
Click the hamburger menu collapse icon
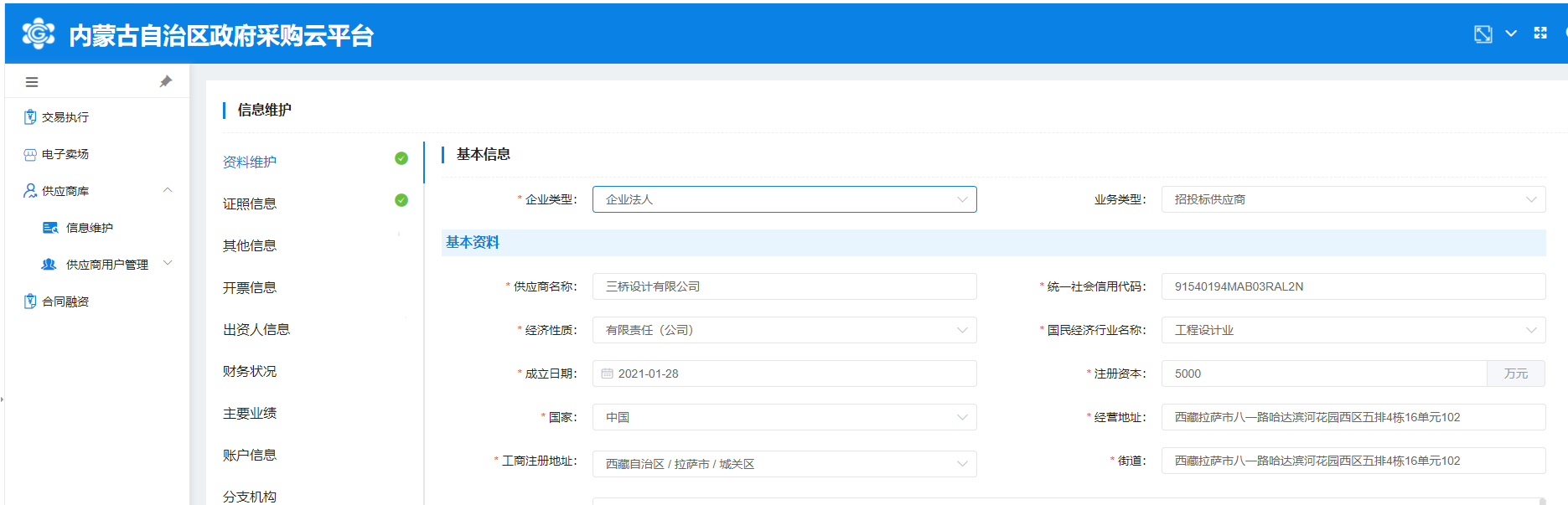point(32,82)
